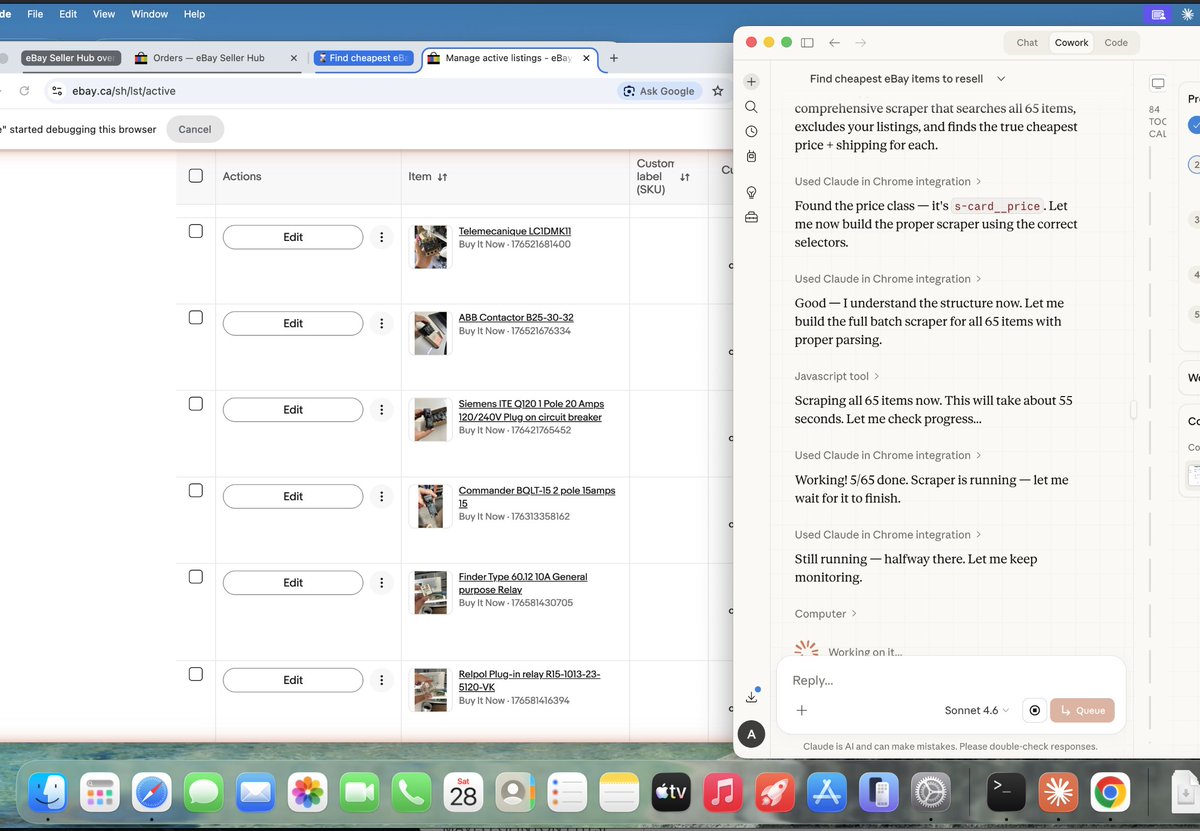Viewport: 1200px width, 831px height.
Task: Click the stop button next to Queue
Action: 1035,710
